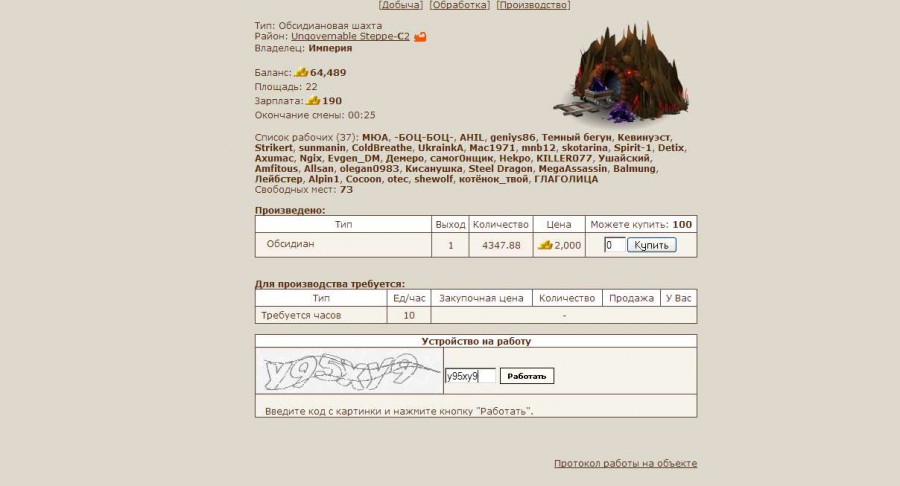Open worker Axumac profile
Screen dimensions: 900x486
click(274, 158)
